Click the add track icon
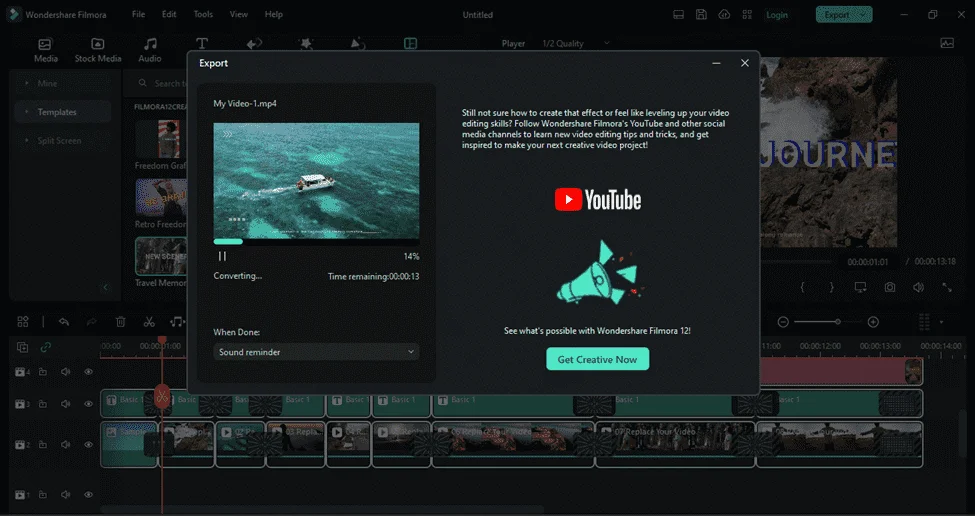The width and height of the screenshot is (975, 516). tap(22, 348)
